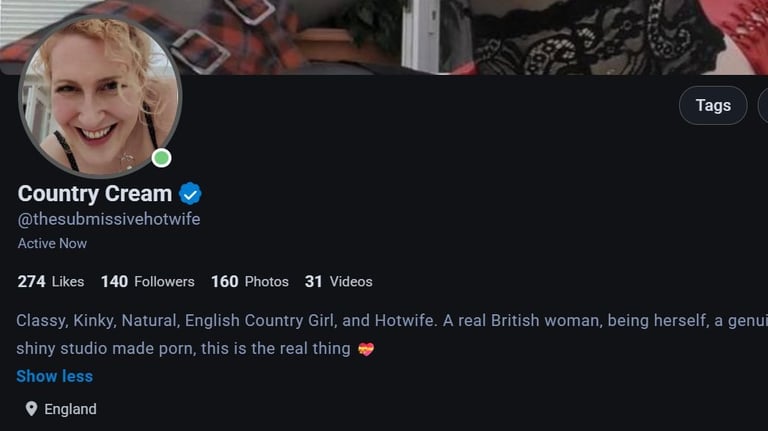Click the Active Now status text
The height and width of the screenshot is (431, 768).
point(52,243)
